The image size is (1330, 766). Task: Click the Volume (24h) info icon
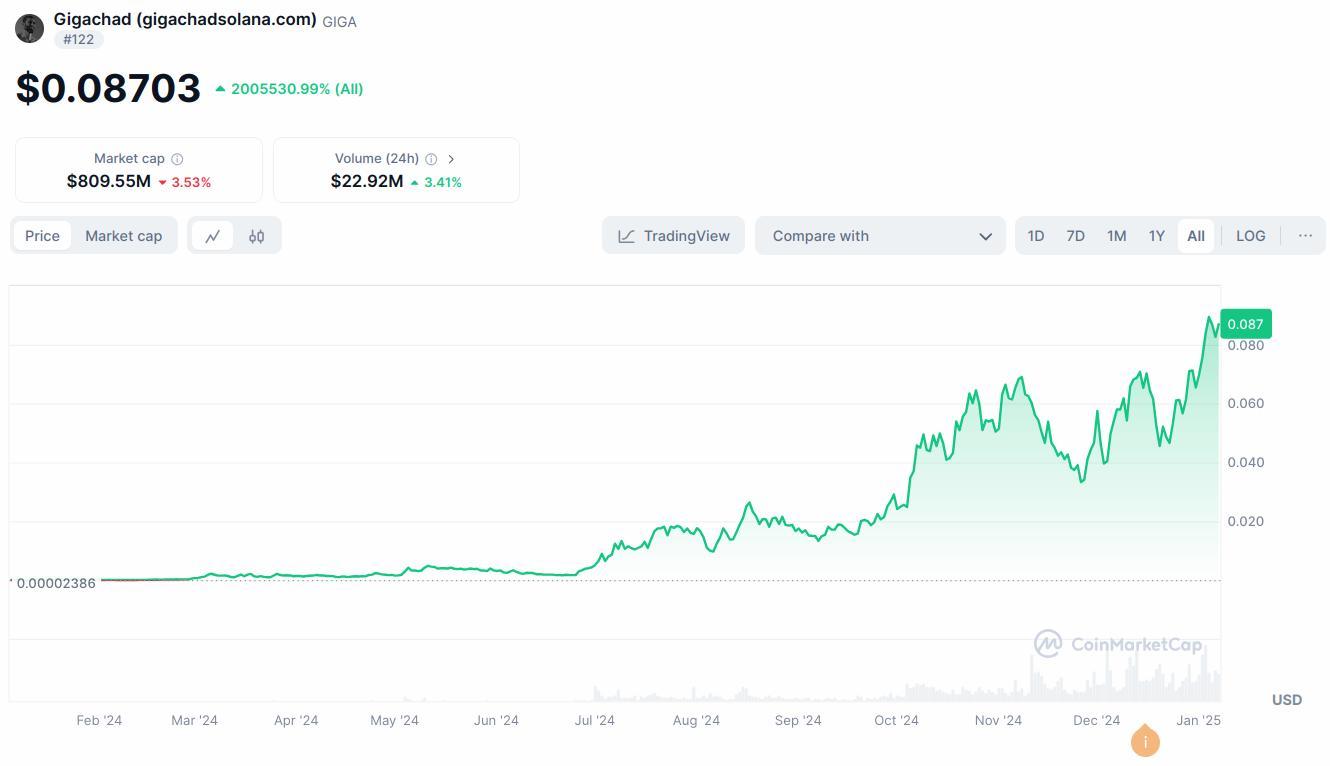(431, 158)
